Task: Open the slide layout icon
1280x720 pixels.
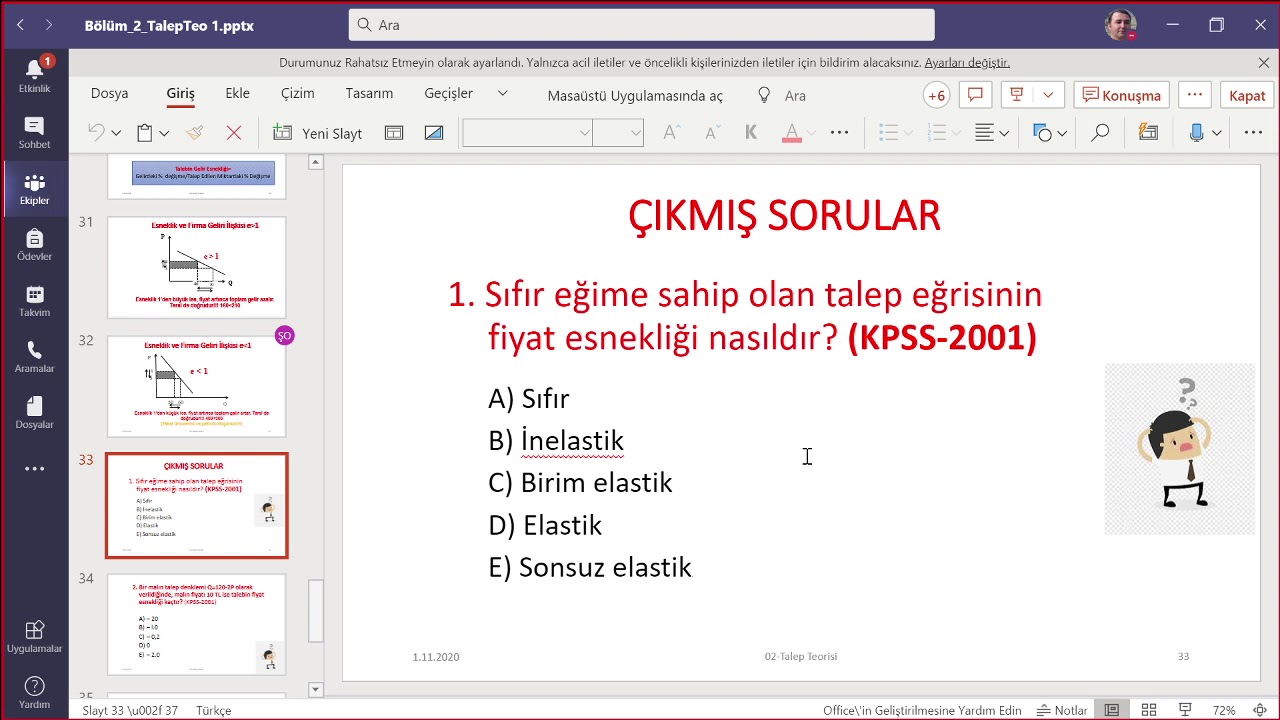Action: point(394,132)
